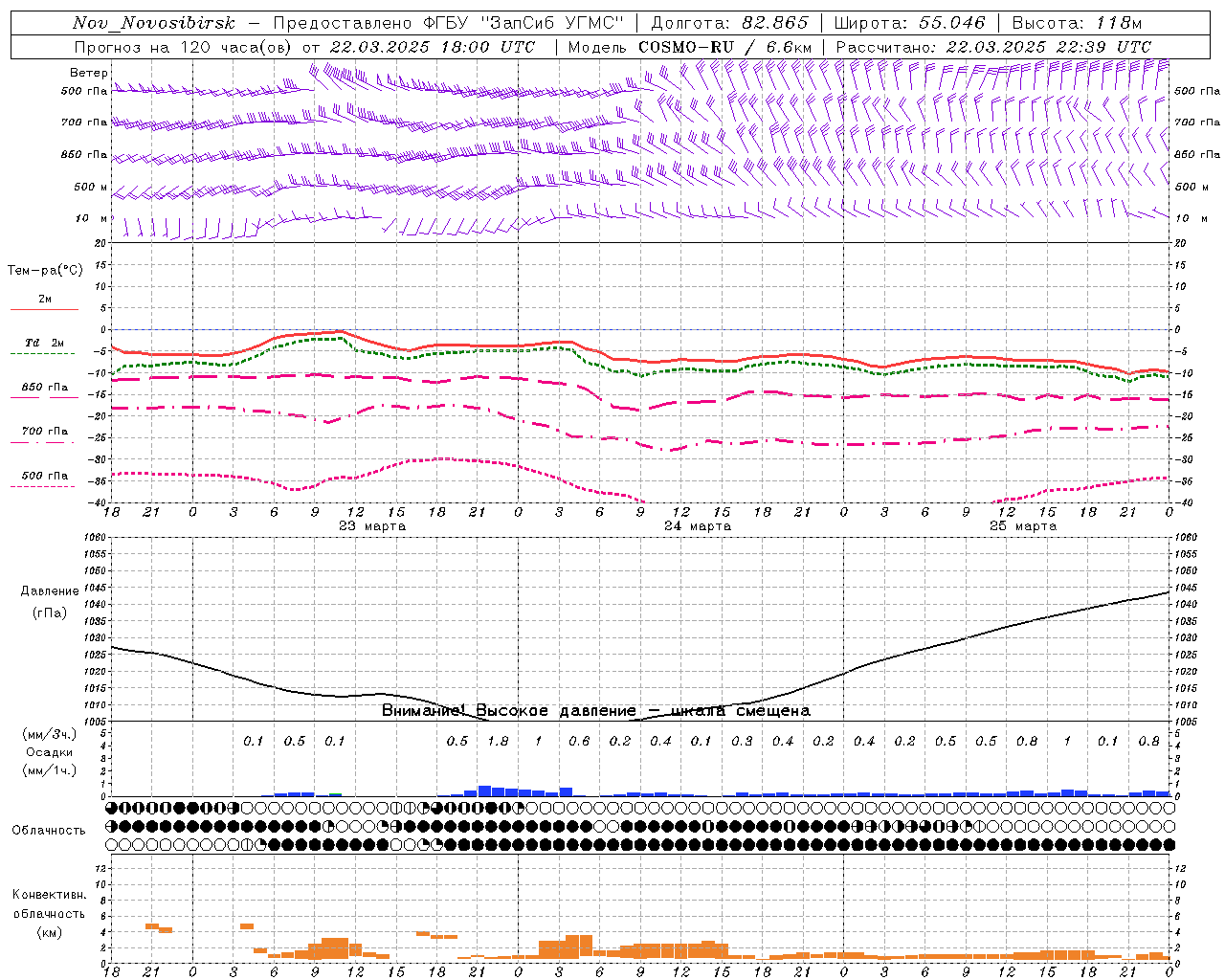Click the 2м temperature legend label
This screenshot has height=980, width=1225.
click(45, 299)
